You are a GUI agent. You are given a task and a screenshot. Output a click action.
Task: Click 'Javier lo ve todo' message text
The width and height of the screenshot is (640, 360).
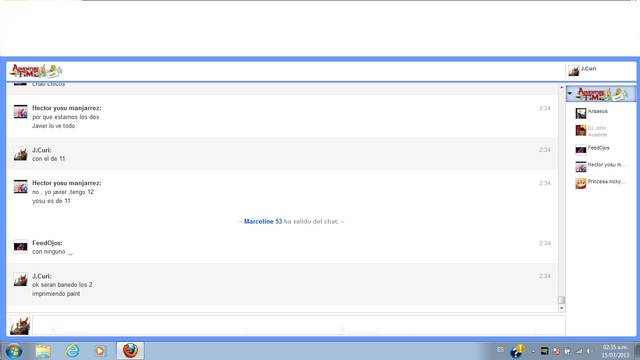click(53, 126)
